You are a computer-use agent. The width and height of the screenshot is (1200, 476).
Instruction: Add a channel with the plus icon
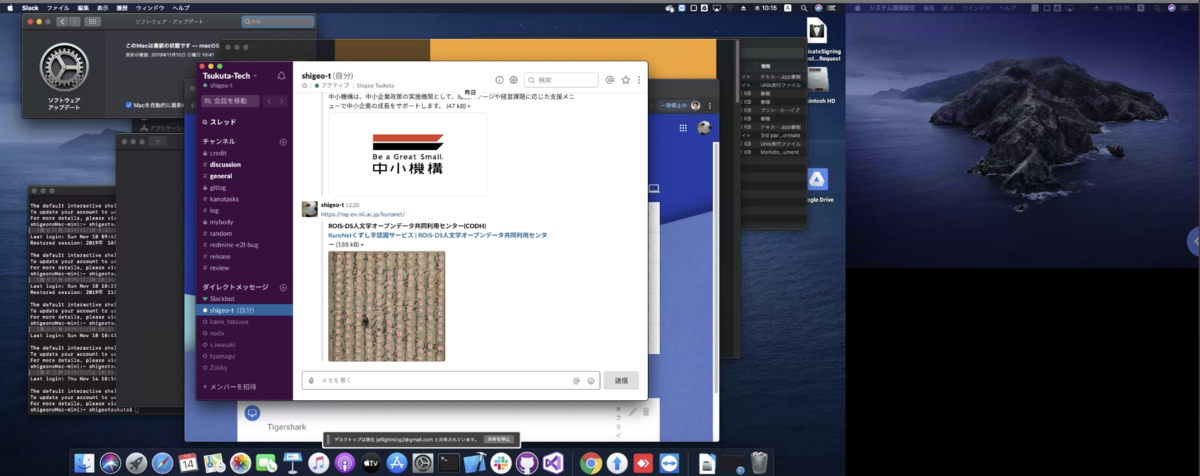[283, 142]
